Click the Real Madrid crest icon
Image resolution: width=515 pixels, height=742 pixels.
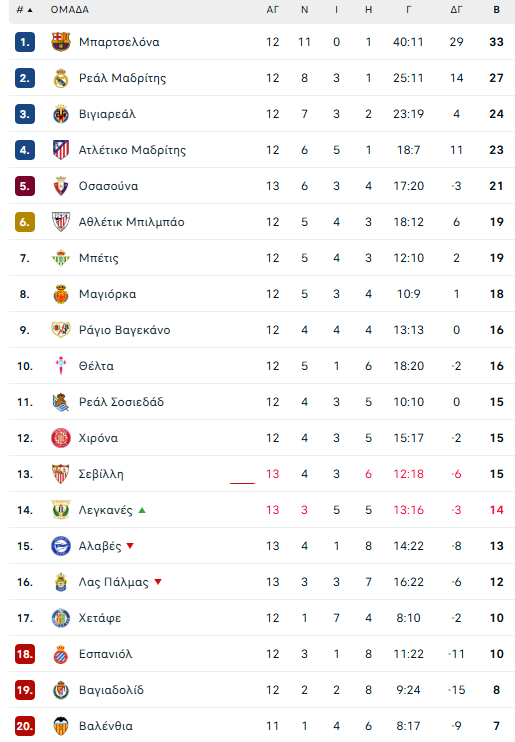61,78
